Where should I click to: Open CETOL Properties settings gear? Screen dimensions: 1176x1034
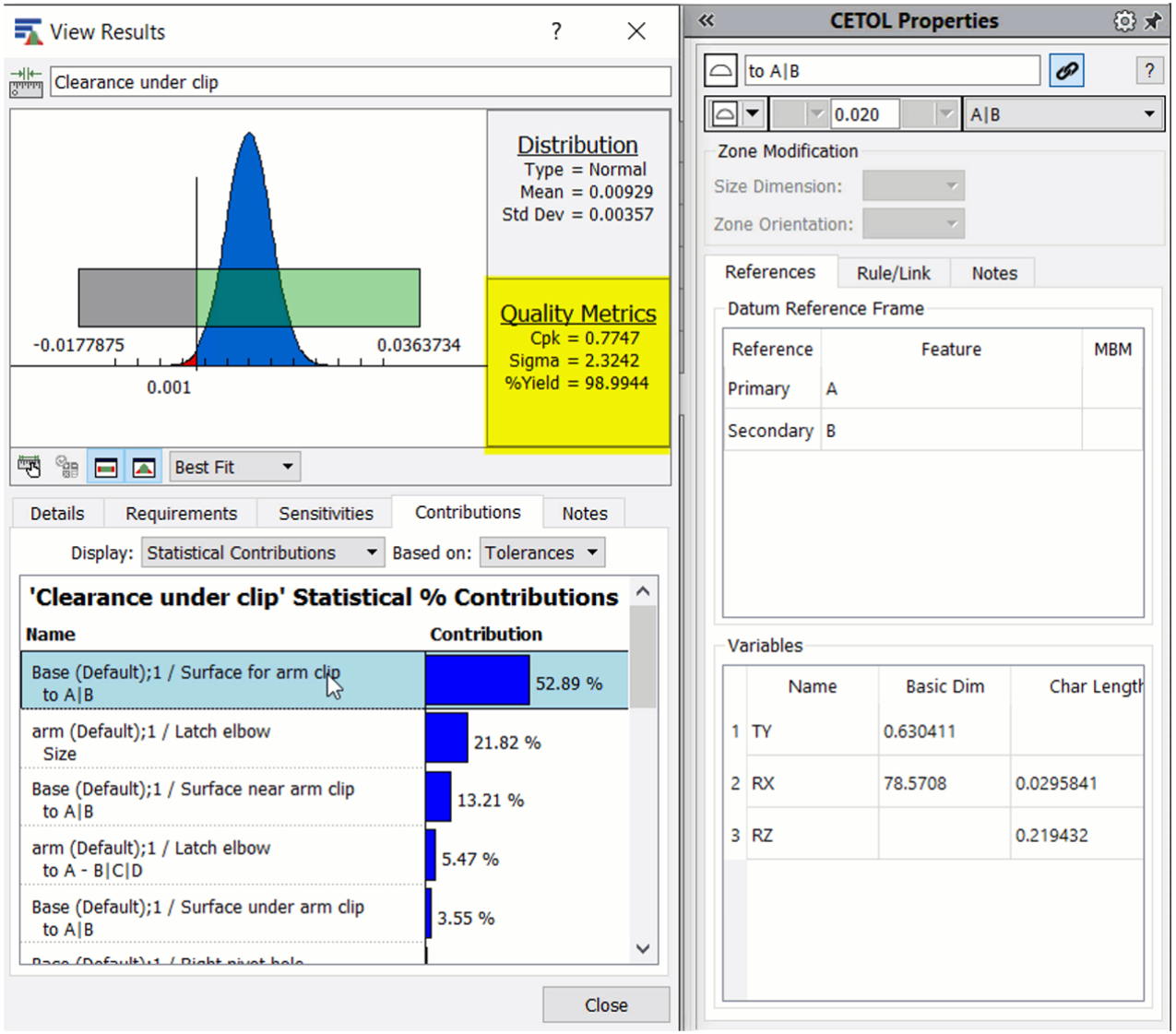point(1124,19)
